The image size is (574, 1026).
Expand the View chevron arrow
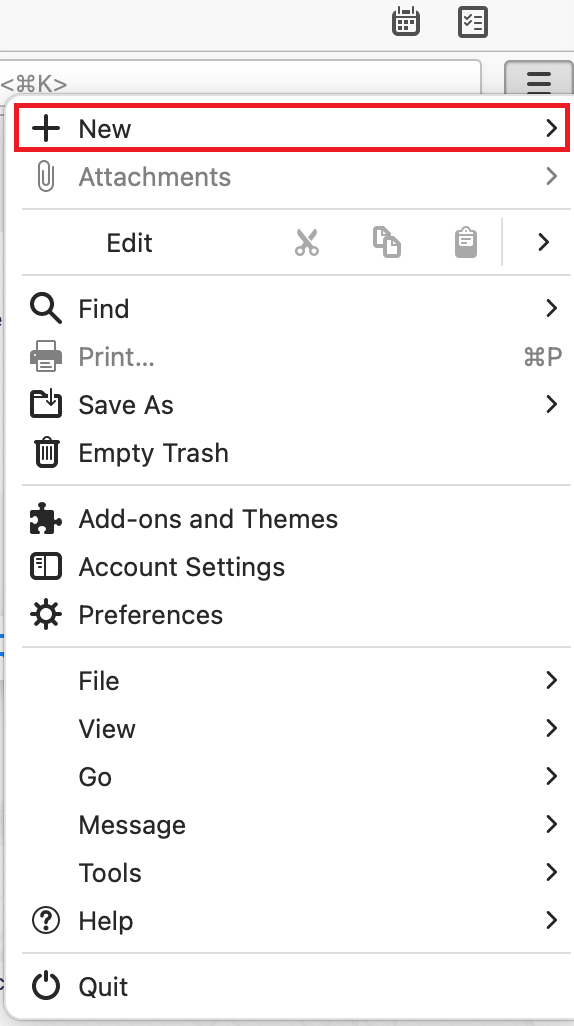(551, 728)
